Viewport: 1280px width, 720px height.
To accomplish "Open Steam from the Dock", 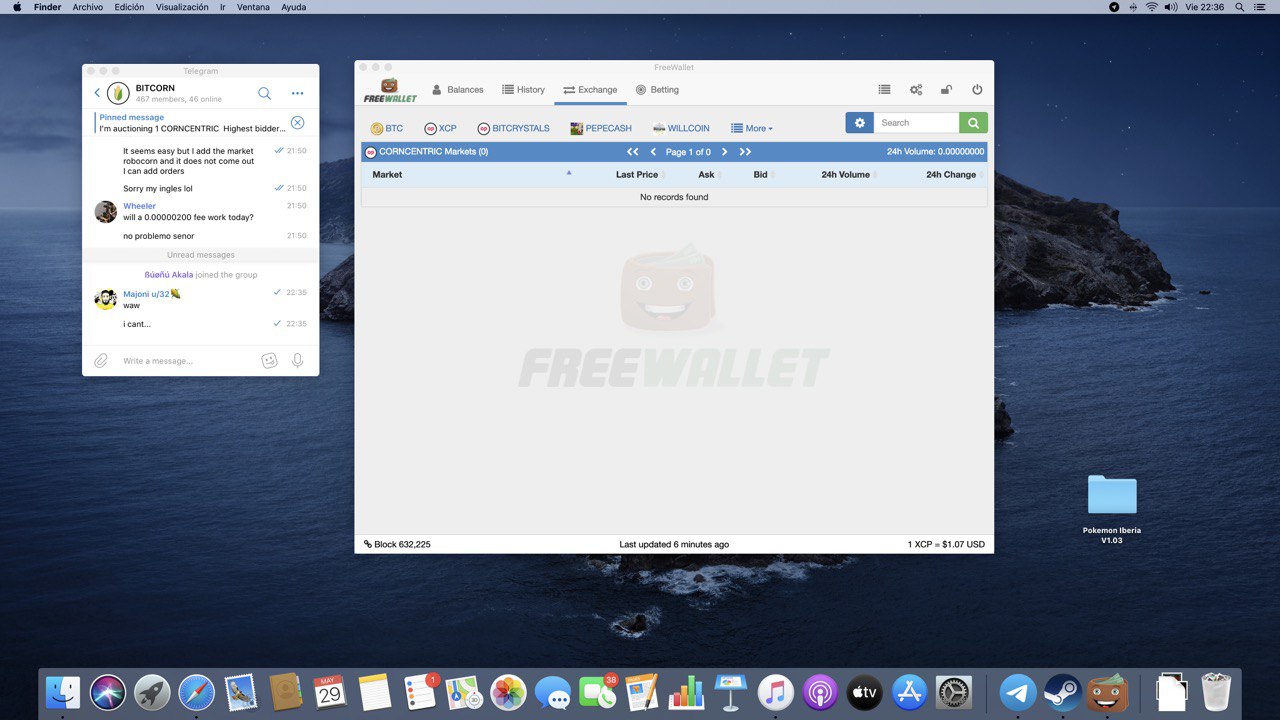I will click(1062, 692).
